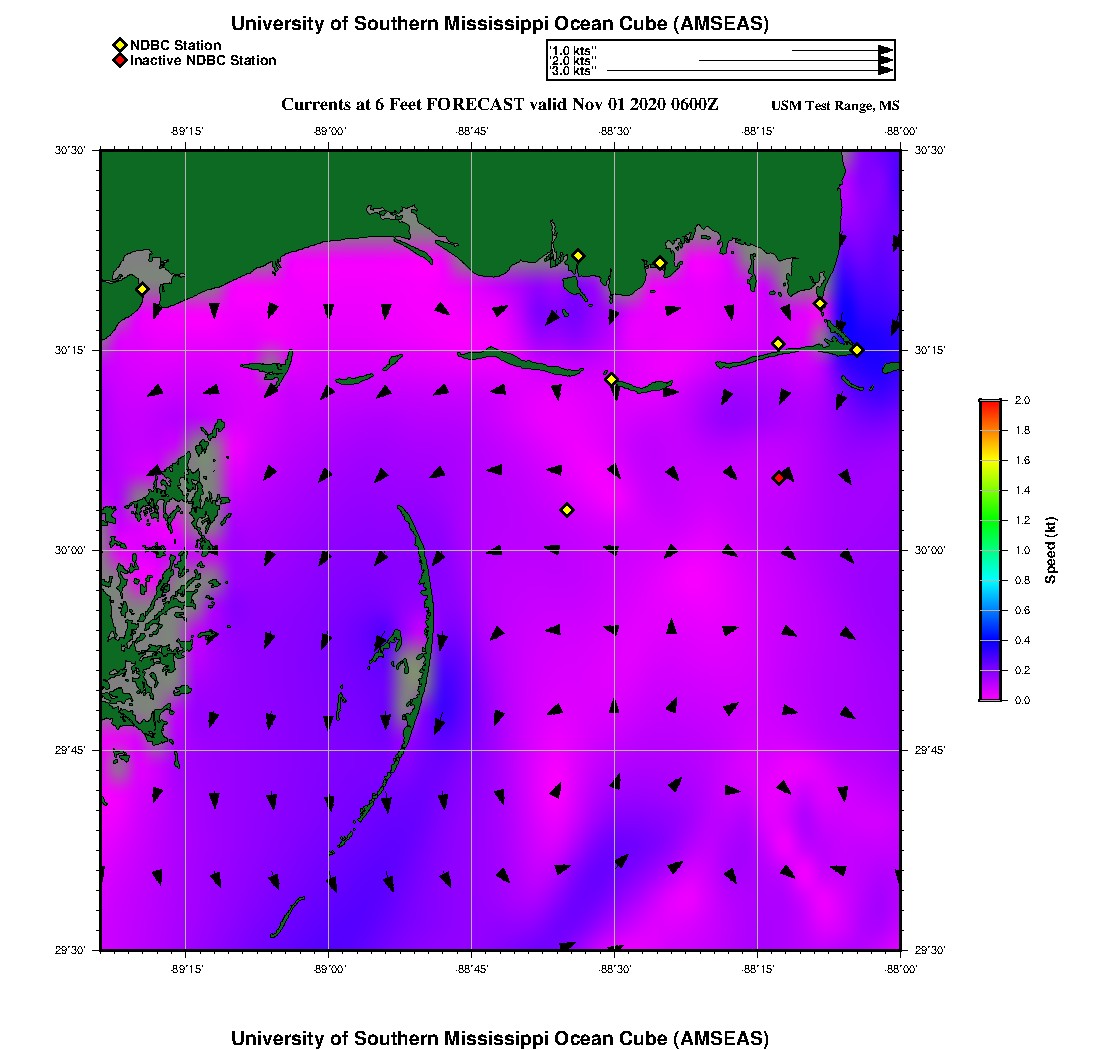Click the bottom Ocean Cube (AMSEAS) title
This screenshot has width=1100, height=1050.
(500, 1038)
